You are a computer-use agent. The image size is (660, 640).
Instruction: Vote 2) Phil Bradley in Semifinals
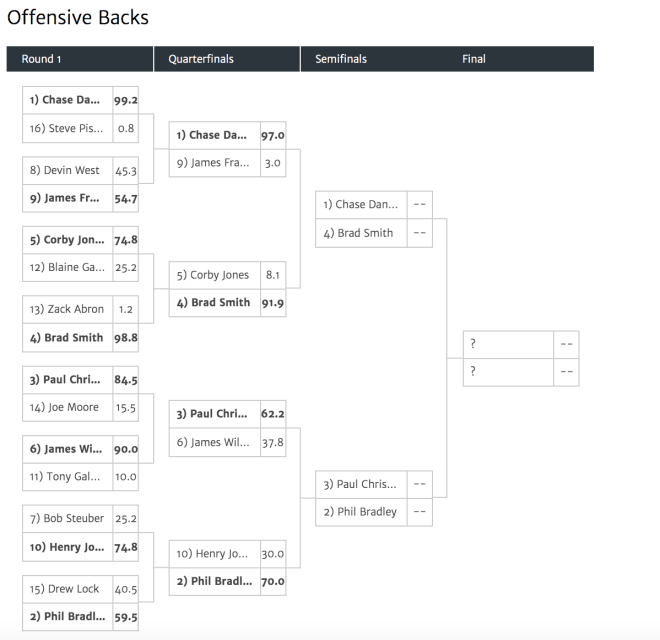374,512
